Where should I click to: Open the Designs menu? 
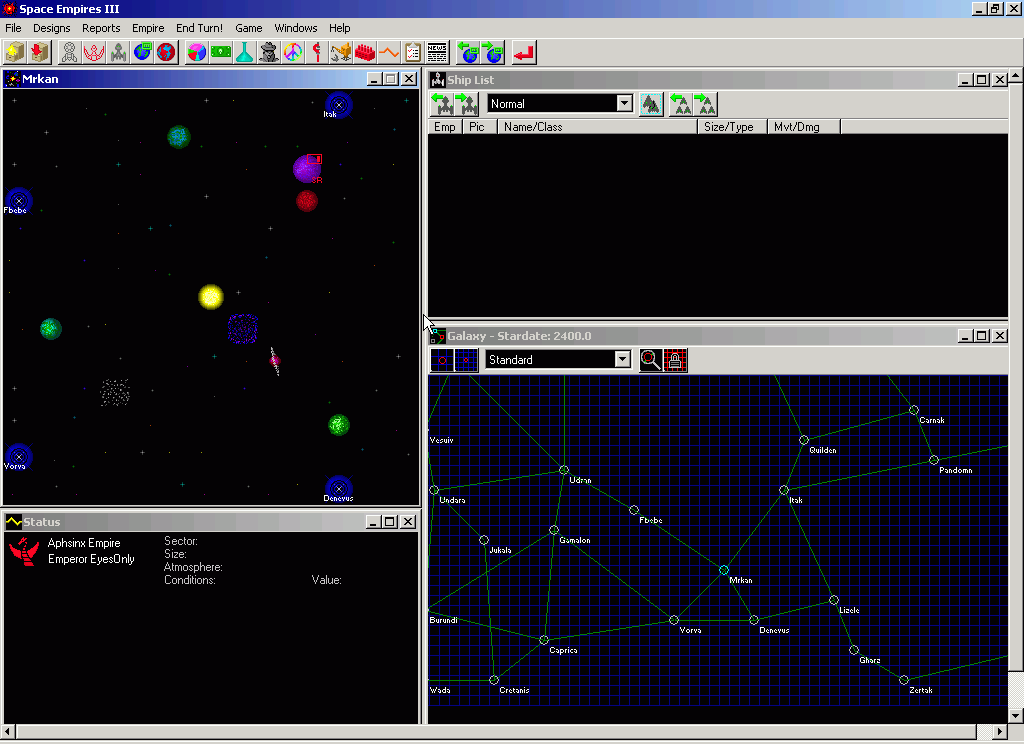coord(52,28)
